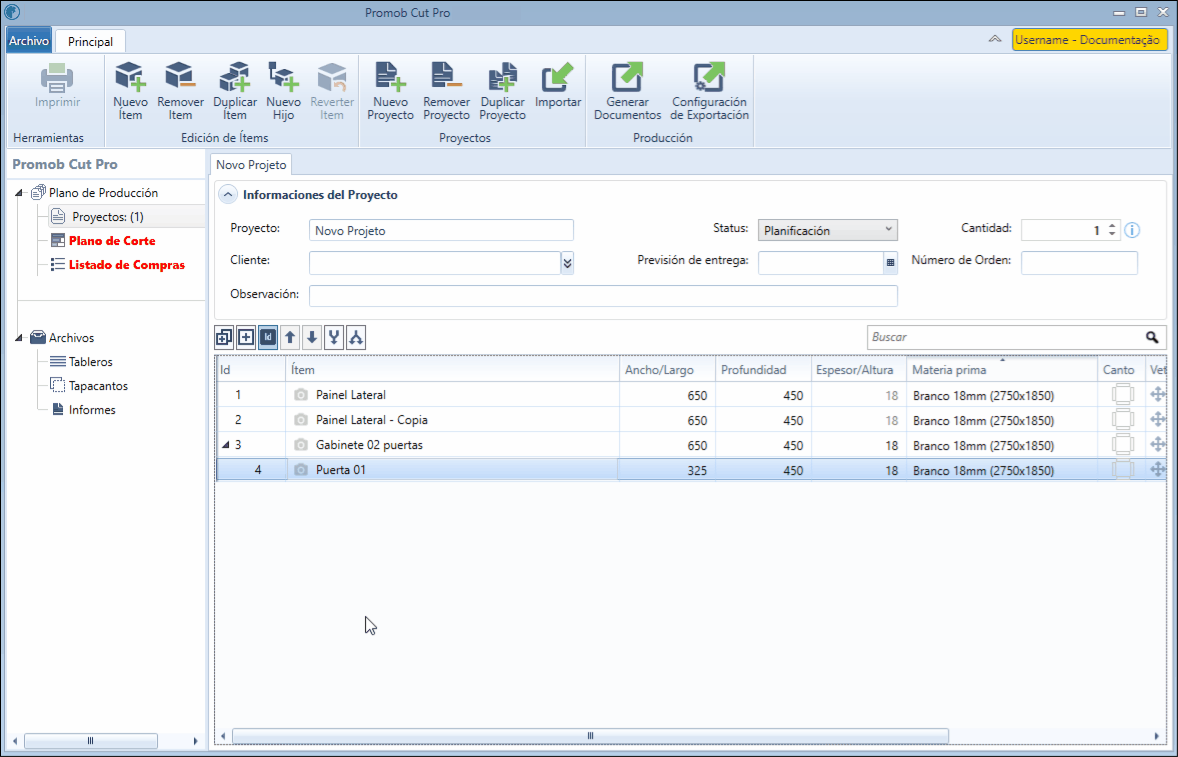Screen dimensions: 1178x757
Task: Increase the Cantidad value with the up arrow
Action: coord(1113,226)
